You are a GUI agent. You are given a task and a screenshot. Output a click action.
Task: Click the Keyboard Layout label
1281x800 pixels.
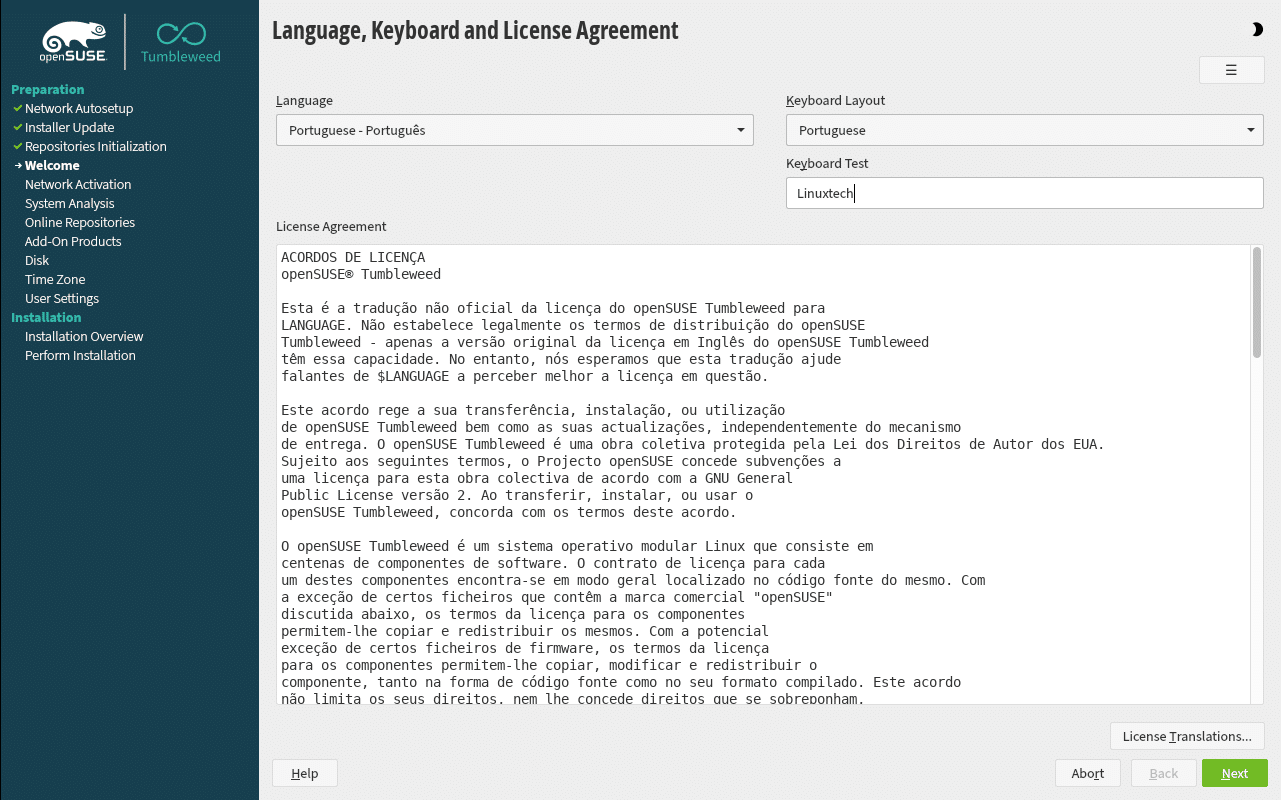[836, 100]
